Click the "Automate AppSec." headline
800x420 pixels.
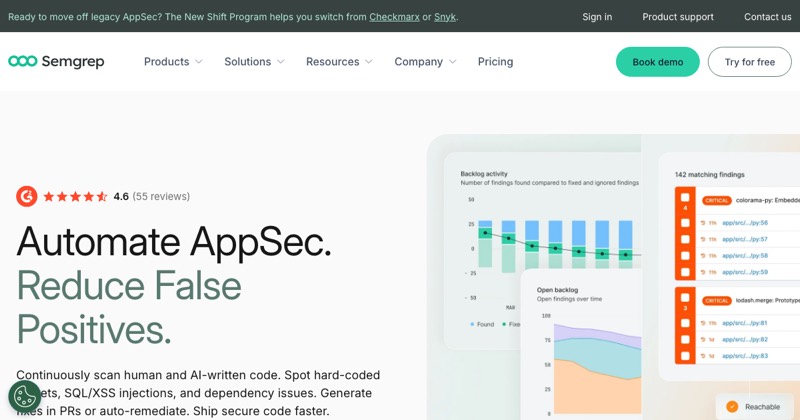point(174,241)
